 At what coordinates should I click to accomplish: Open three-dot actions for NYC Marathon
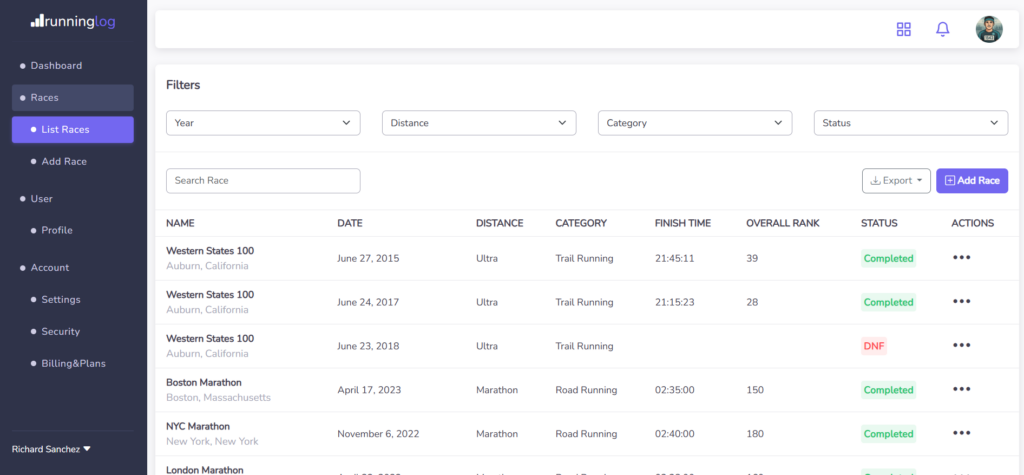tap(961, 434)
